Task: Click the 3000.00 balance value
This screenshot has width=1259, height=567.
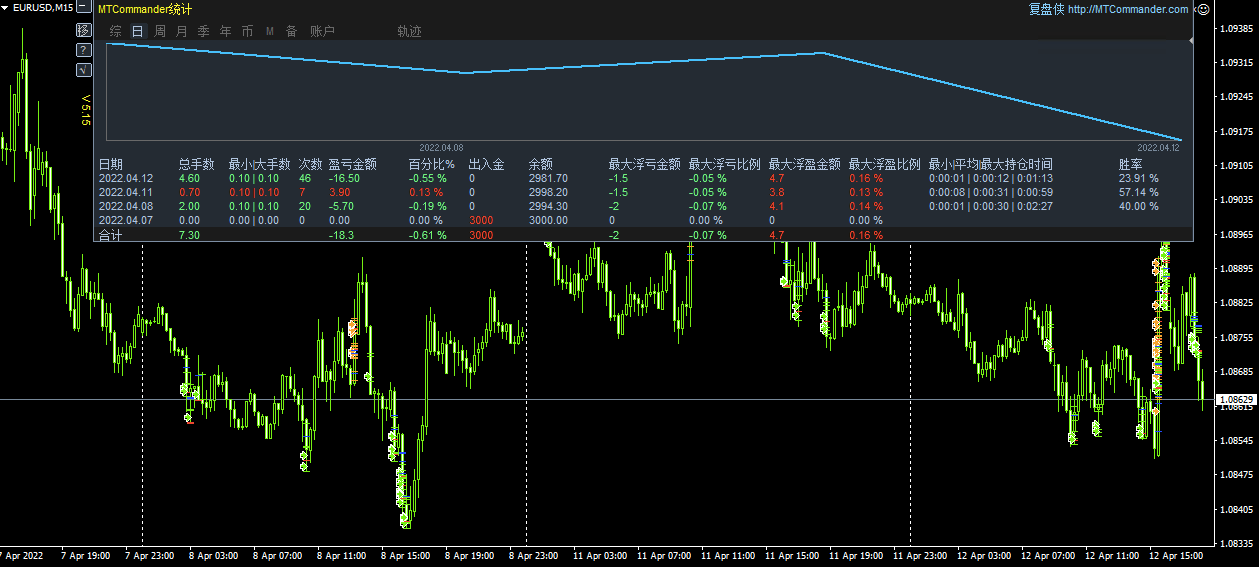Action: (548, 220)
